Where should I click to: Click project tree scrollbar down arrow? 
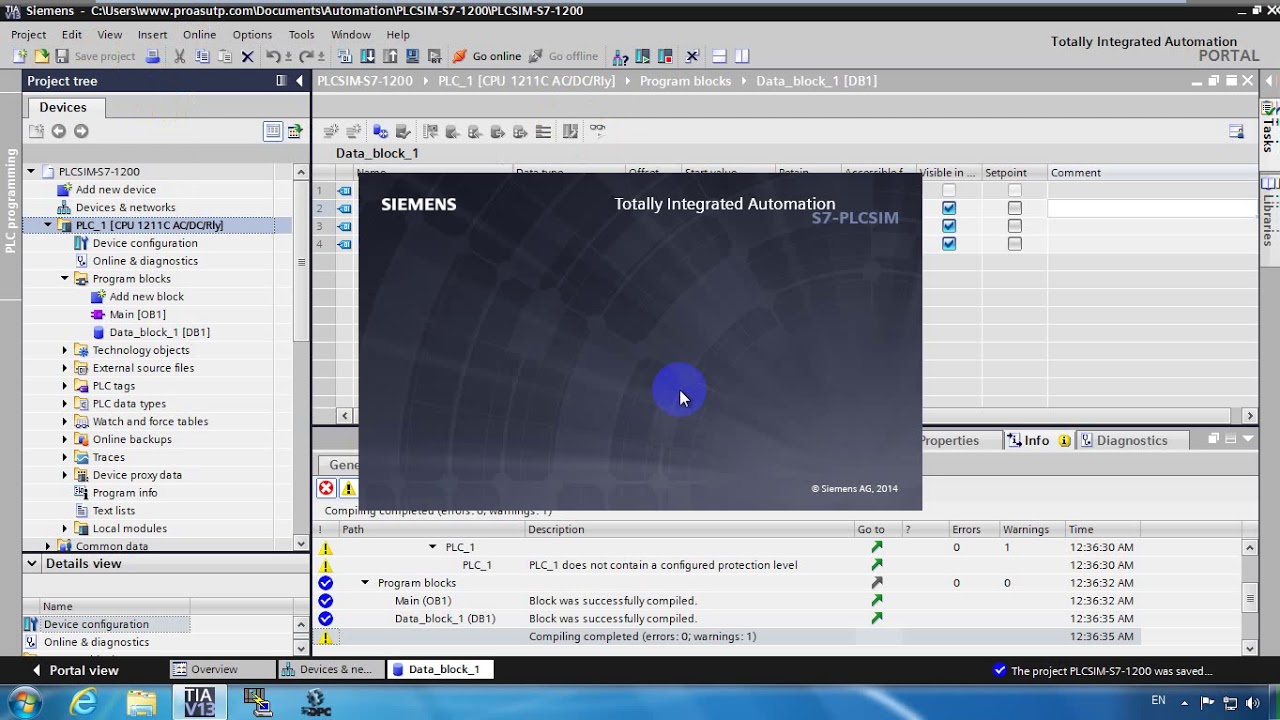click(301, 543)
